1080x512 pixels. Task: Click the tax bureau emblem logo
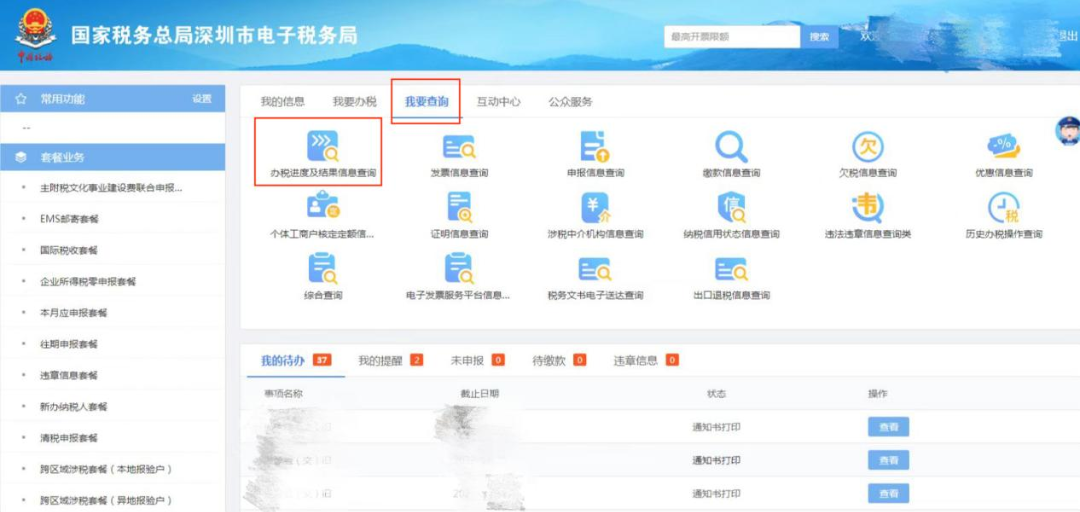pos(34,34)
